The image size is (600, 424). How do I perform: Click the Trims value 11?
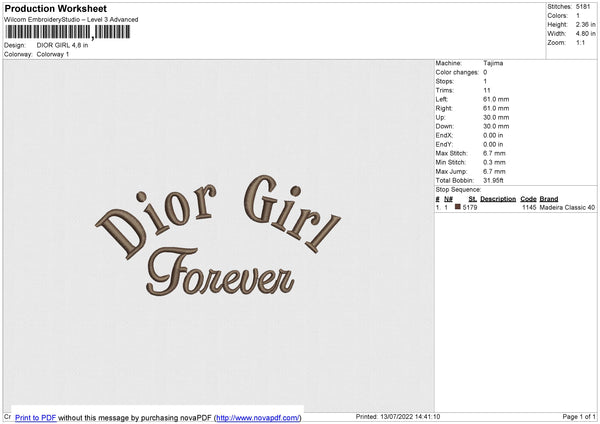click(x=486, y=90)
